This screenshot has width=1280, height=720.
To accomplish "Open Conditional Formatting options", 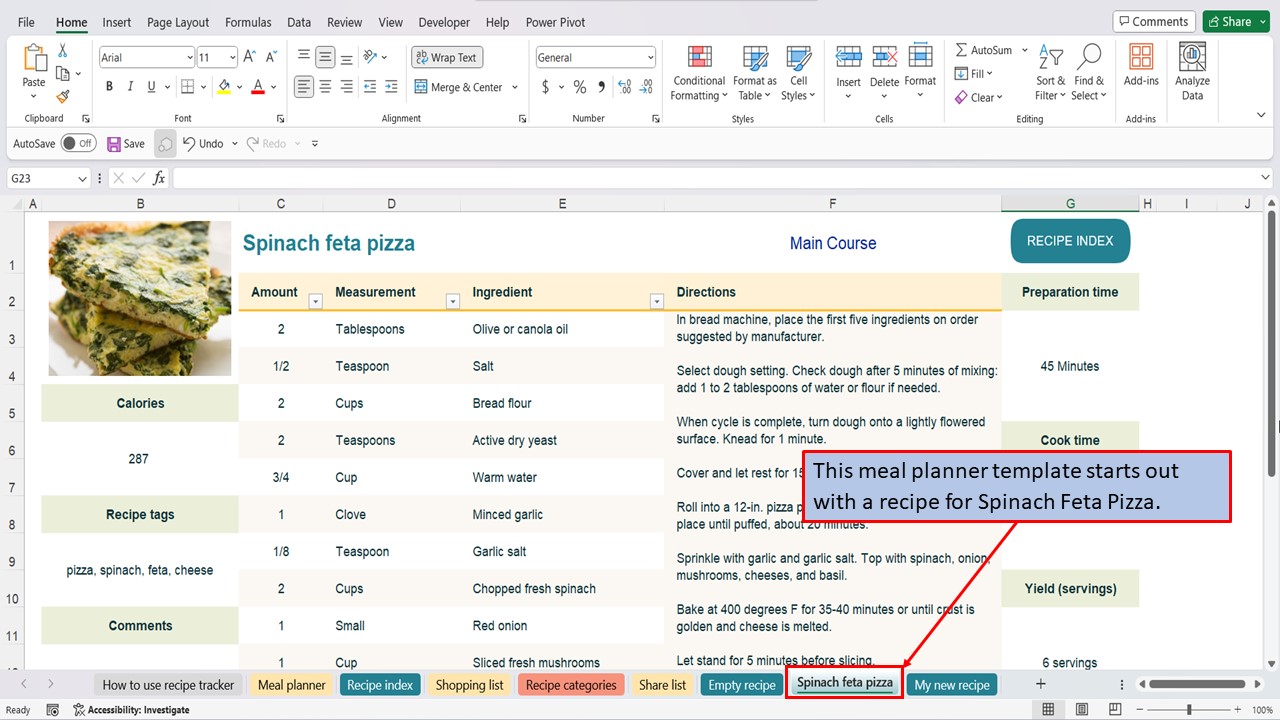I will (x=698, y=72).
